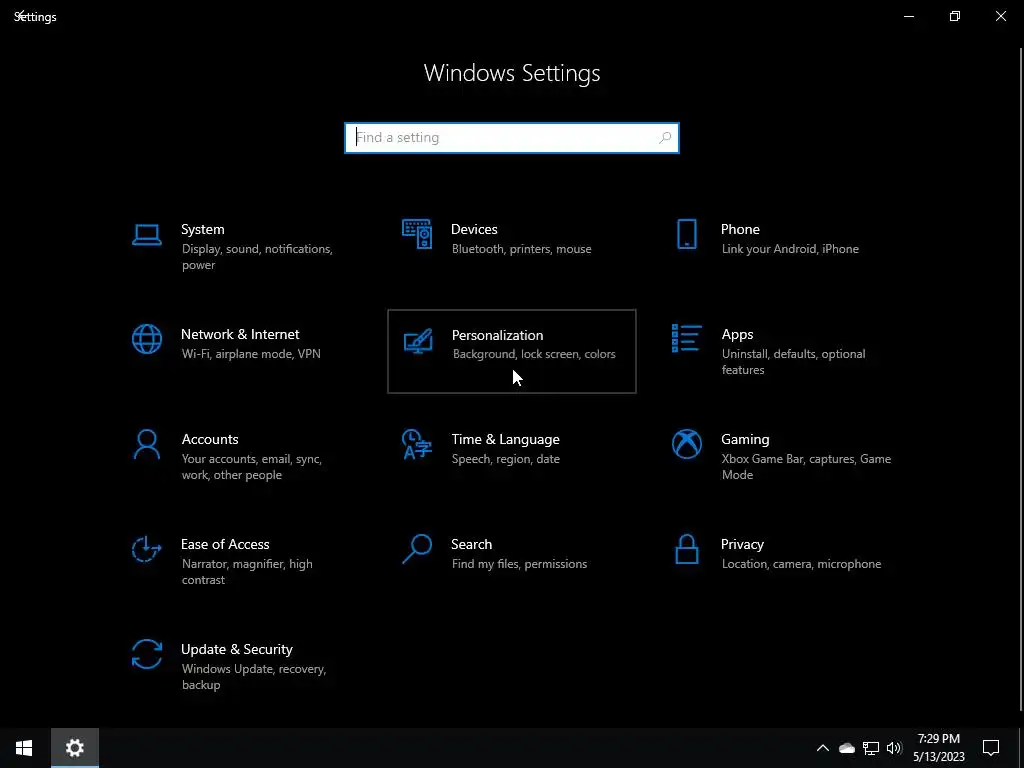Open the taskbar clock showing 7:29 PM
The height and width of the screenshot is (768, 1024).
(x=938, y=748)
